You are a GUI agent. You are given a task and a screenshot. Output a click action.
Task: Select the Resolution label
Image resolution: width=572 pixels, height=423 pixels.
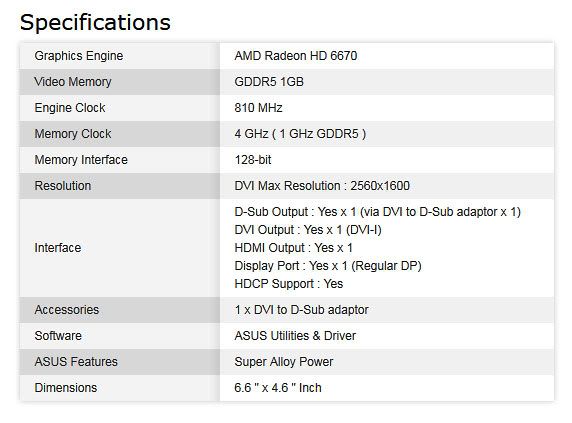[63, 186]
